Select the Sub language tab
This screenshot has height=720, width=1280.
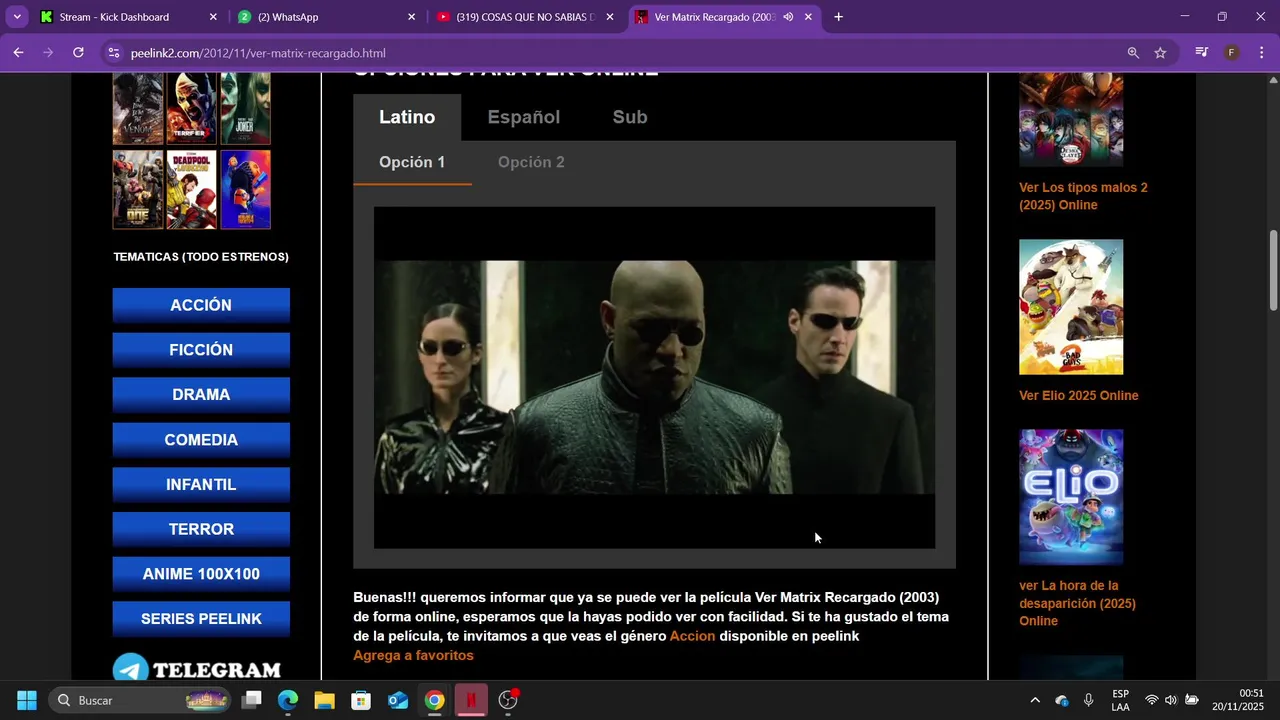pos(630,117)
